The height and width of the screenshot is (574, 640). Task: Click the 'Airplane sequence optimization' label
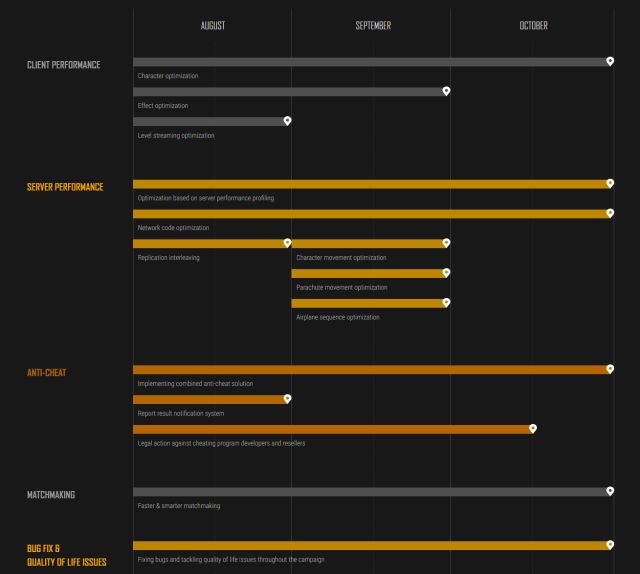[x=338, y=317]
